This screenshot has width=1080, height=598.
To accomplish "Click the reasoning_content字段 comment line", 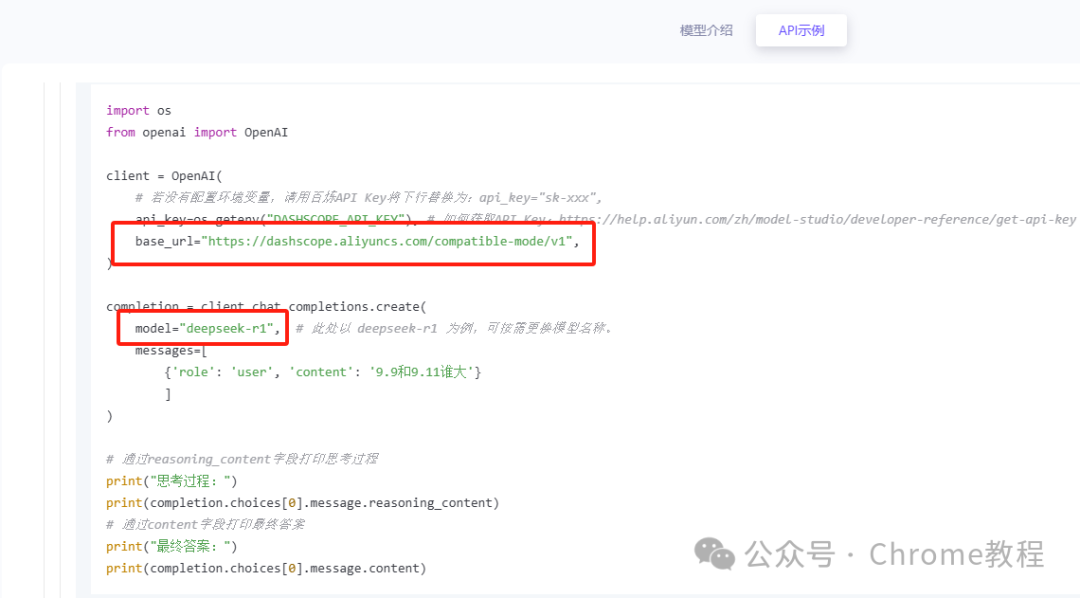I will [x=242, y=459].
